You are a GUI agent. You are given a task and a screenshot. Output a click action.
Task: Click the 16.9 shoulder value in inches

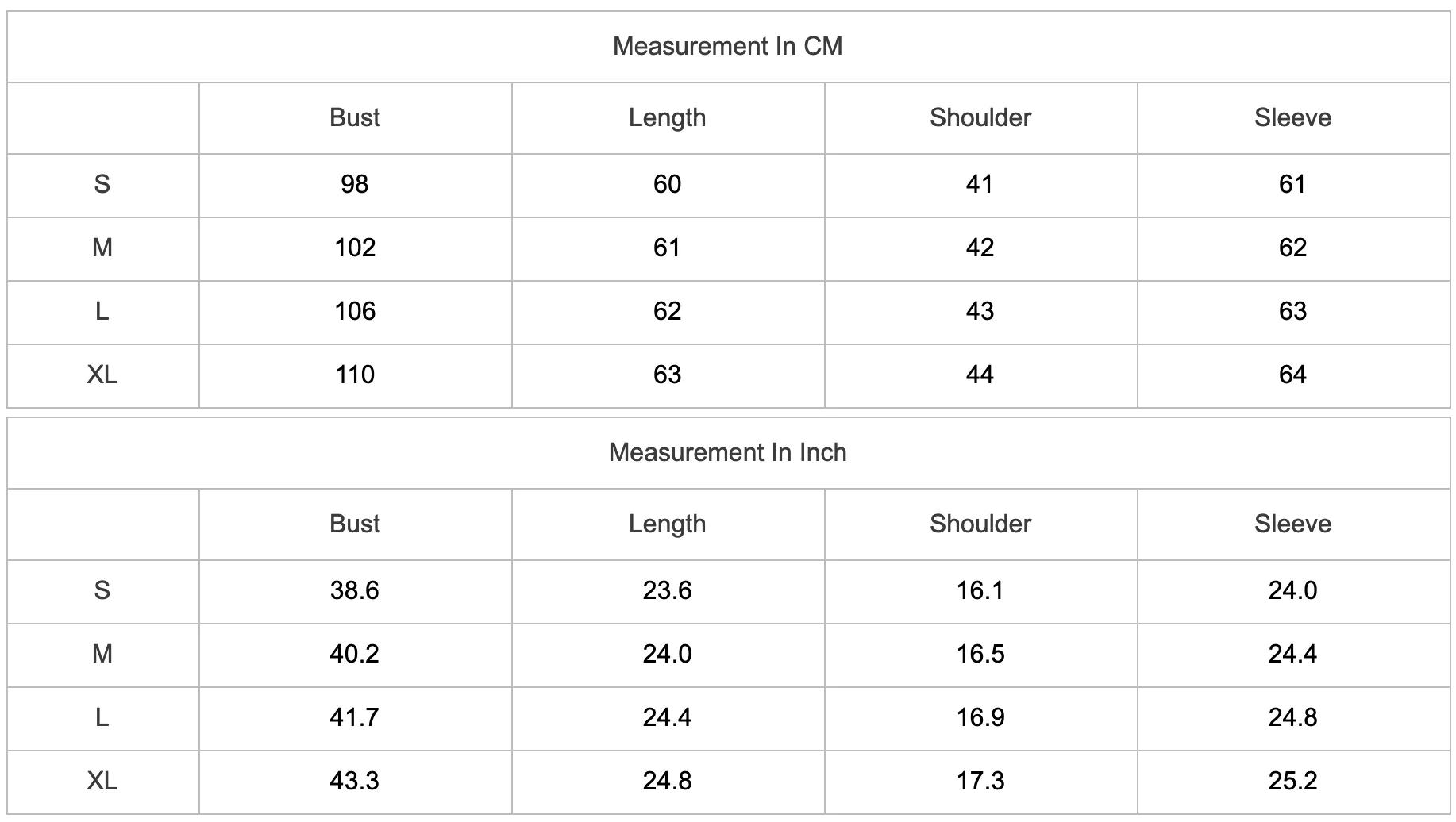point(980,718)
